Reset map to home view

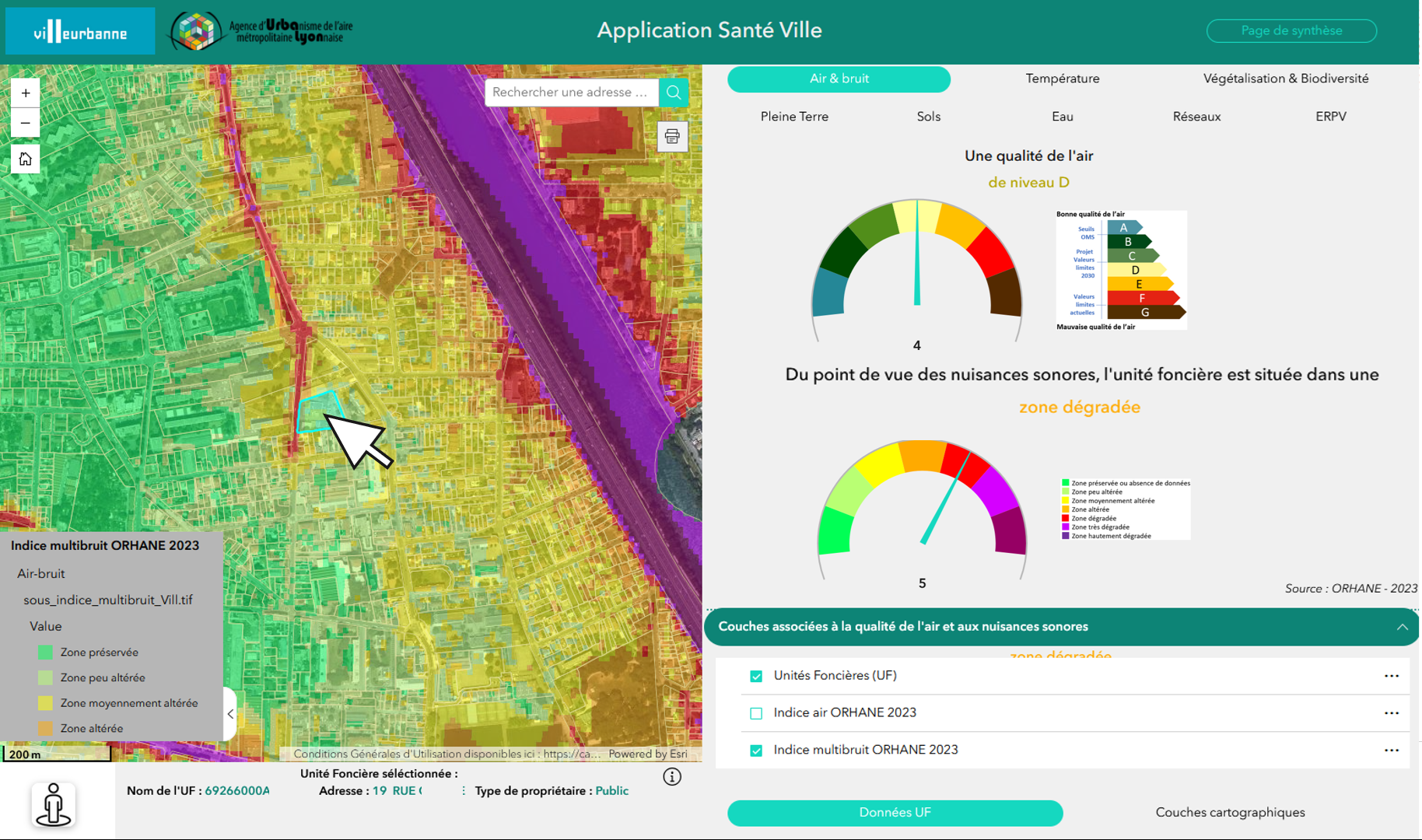[26, 159]
